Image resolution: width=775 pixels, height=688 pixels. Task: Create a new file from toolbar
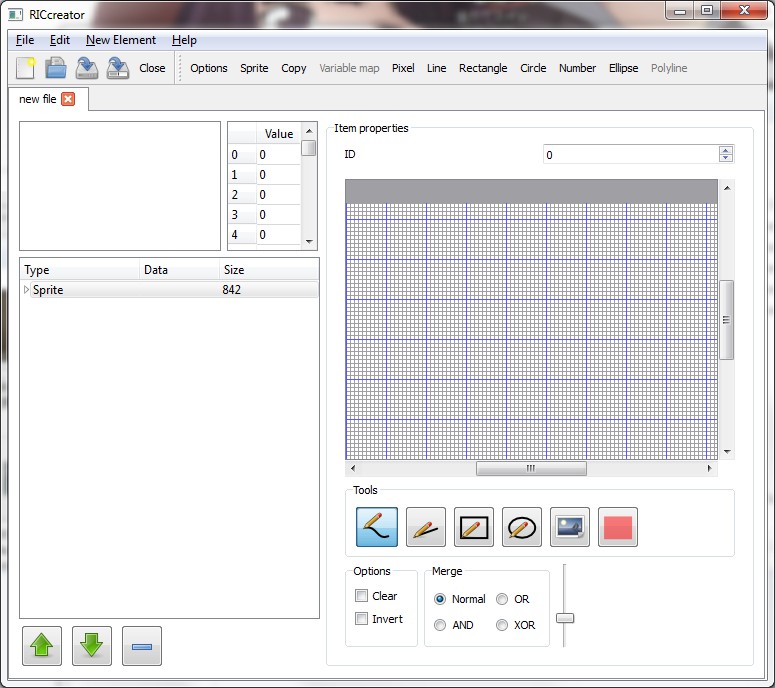click(x=26, y=68)
